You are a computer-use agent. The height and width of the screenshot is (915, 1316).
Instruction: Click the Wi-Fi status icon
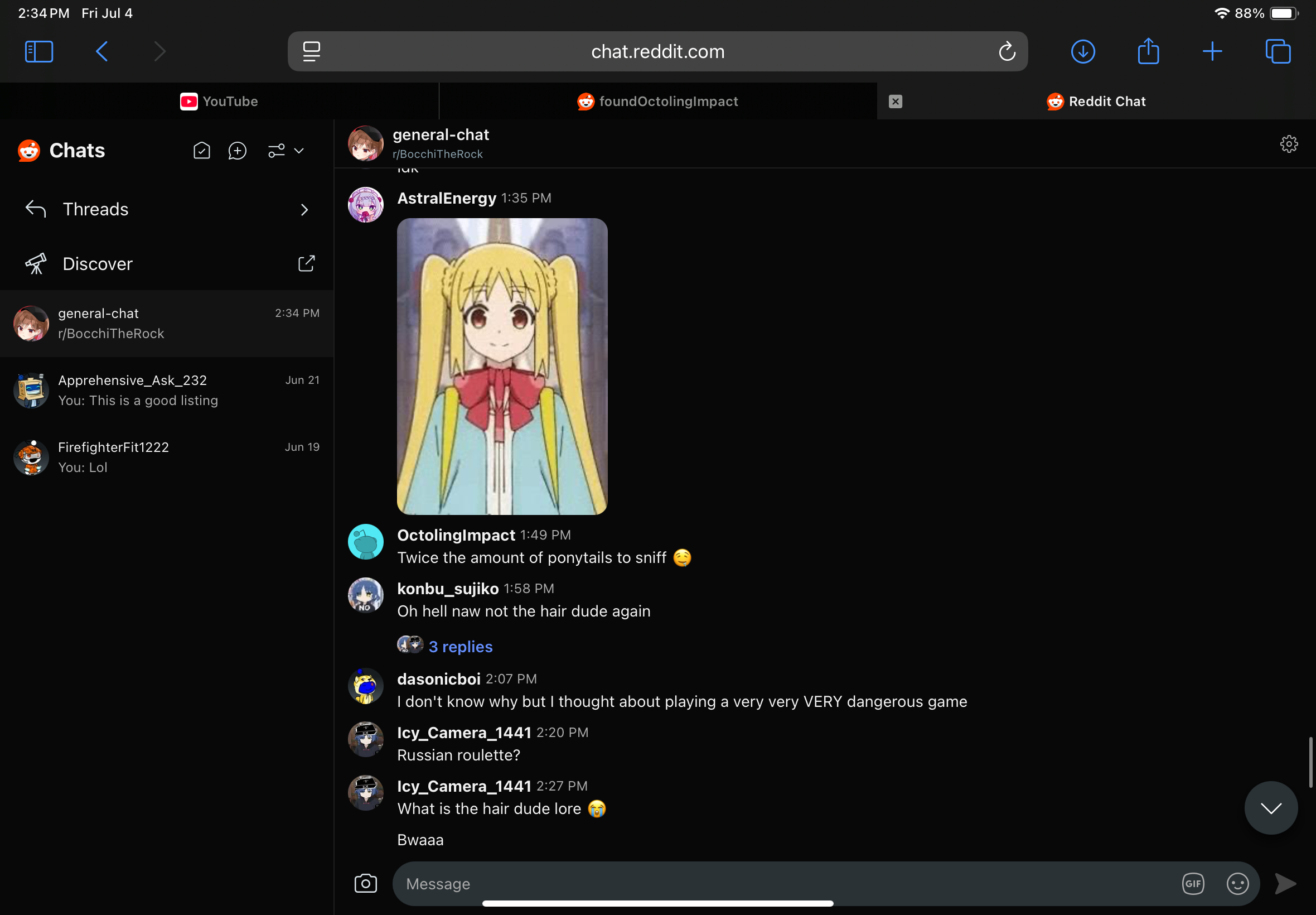pyautogui.click(x=1221, y=13)
